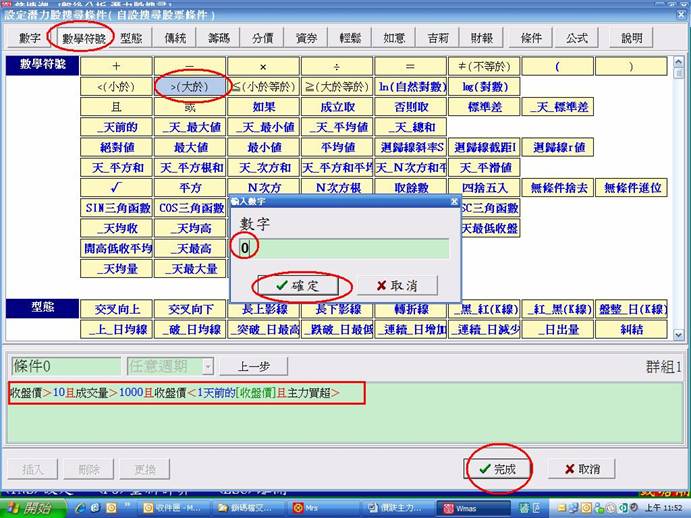Select the plus (+) operator button

pos(116,65)
